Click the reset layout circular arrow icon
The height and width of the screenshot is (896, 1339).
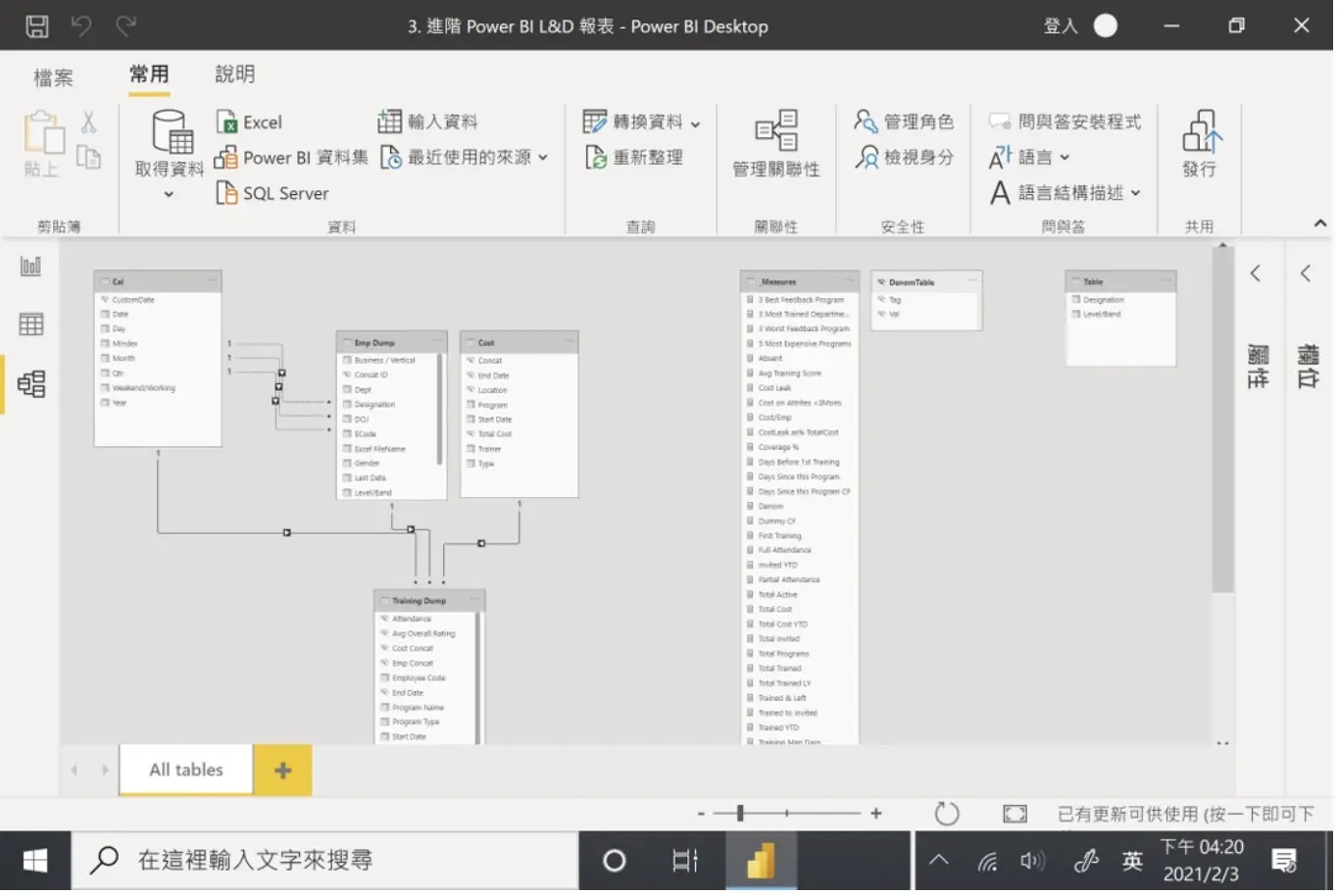click(x=946, y=814)
